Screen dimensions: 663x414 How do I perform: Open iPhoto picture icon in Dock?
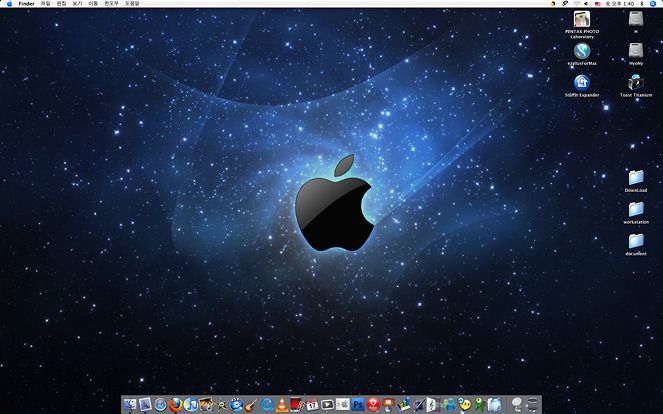pyautogui.click(x=206, y=405)
